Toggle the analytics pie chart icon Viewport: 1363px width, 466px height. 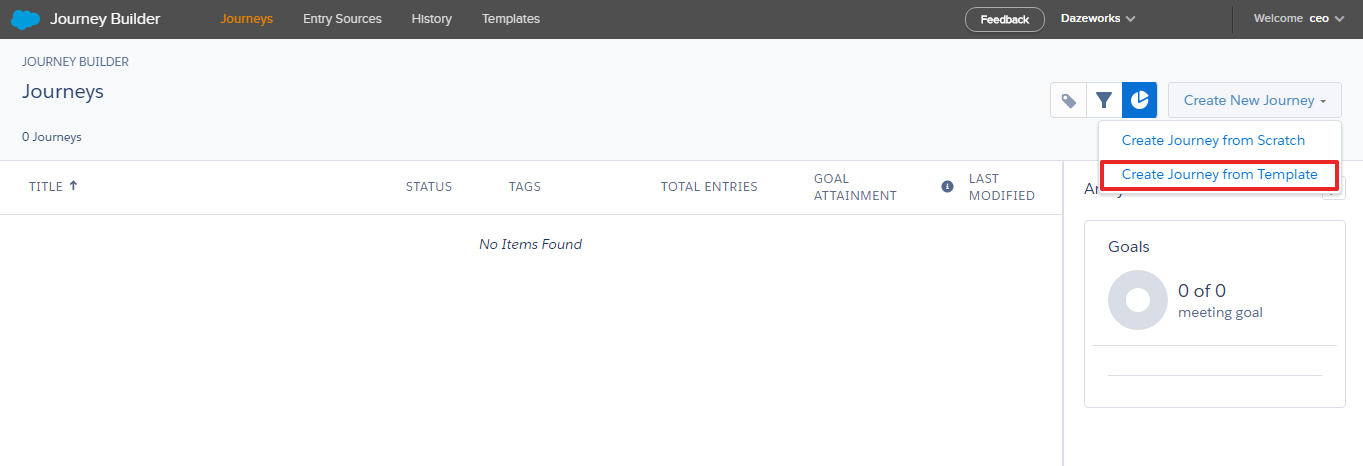(1139, 100)
